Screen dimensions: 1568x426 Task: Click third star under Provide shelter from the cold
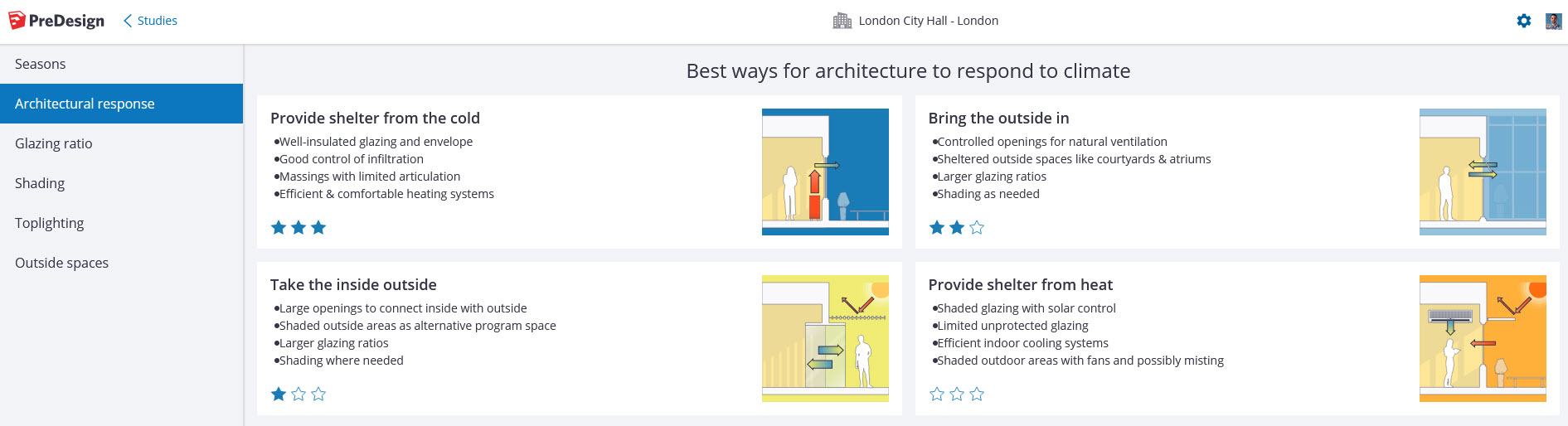(x=318, y=227)
